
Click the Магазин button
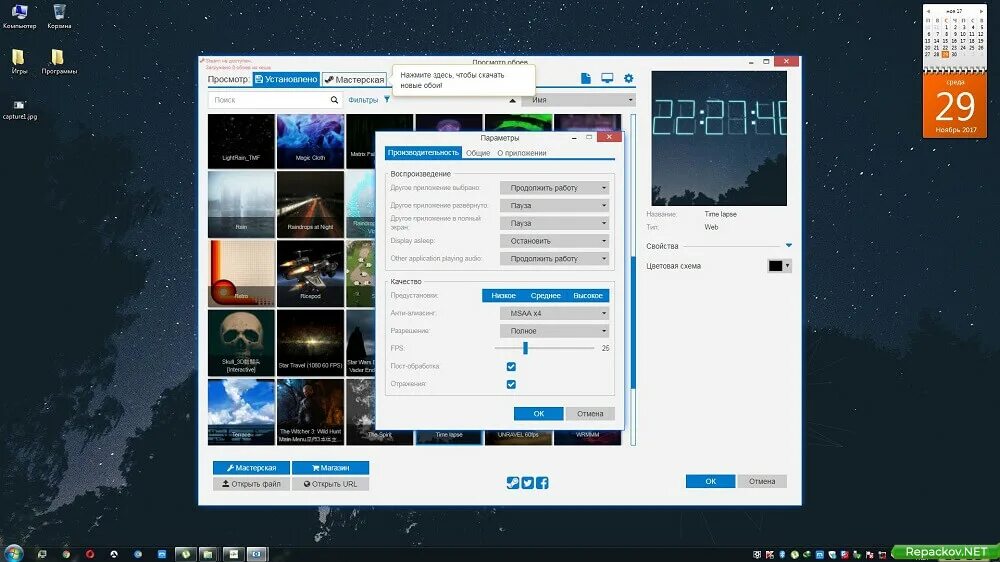click(x=330, y=468)
